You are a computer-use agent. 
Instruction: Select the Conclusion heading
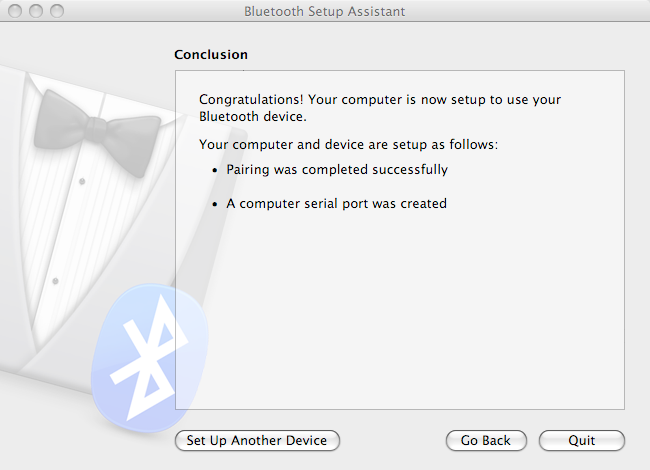(x=211, y=55)
